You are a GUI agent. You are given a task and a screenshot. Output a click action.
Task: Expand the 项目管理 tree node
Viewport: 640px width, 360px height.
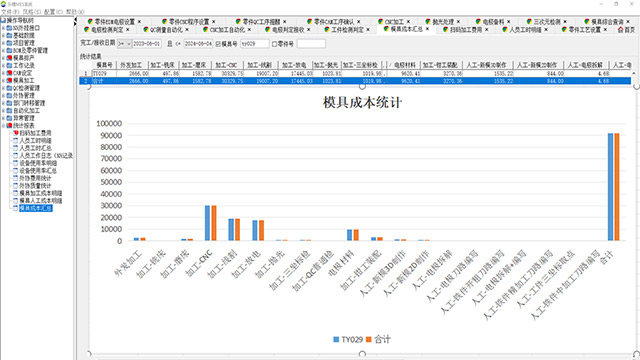pyautogui.click(x=3, y=43)
